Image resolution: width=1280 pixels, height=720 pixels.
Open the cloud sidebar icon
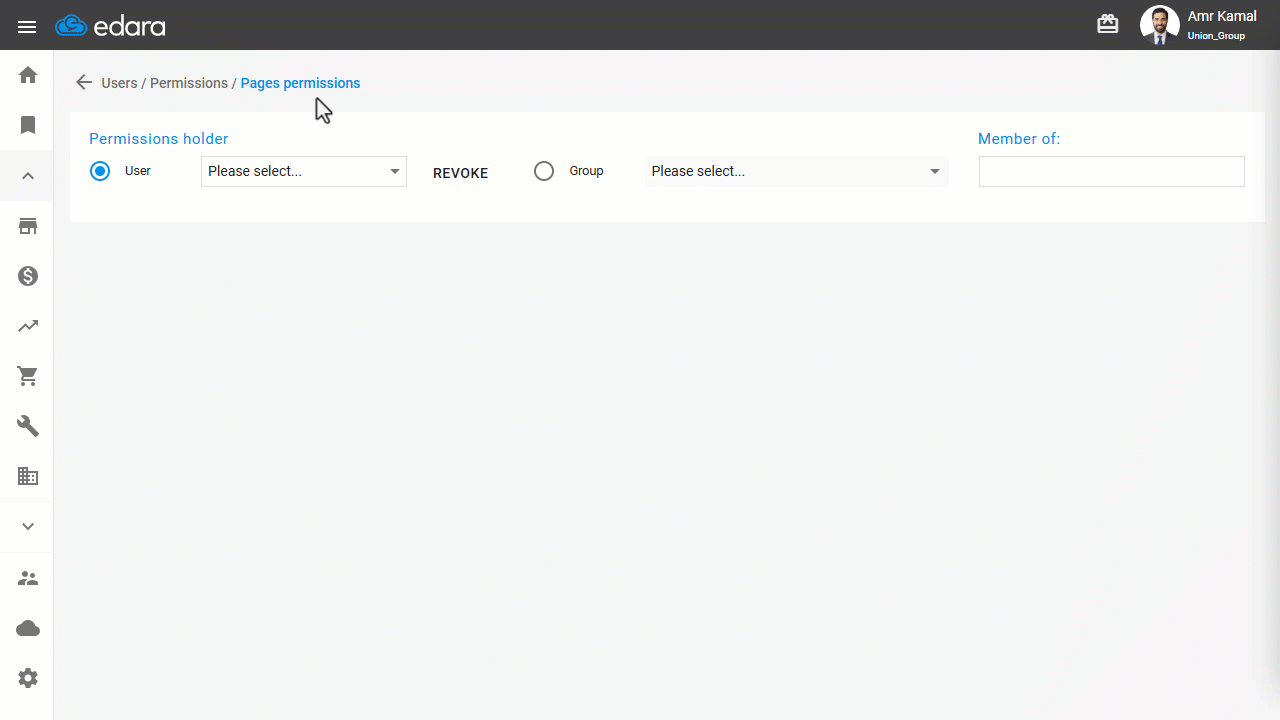coord(28,628)
